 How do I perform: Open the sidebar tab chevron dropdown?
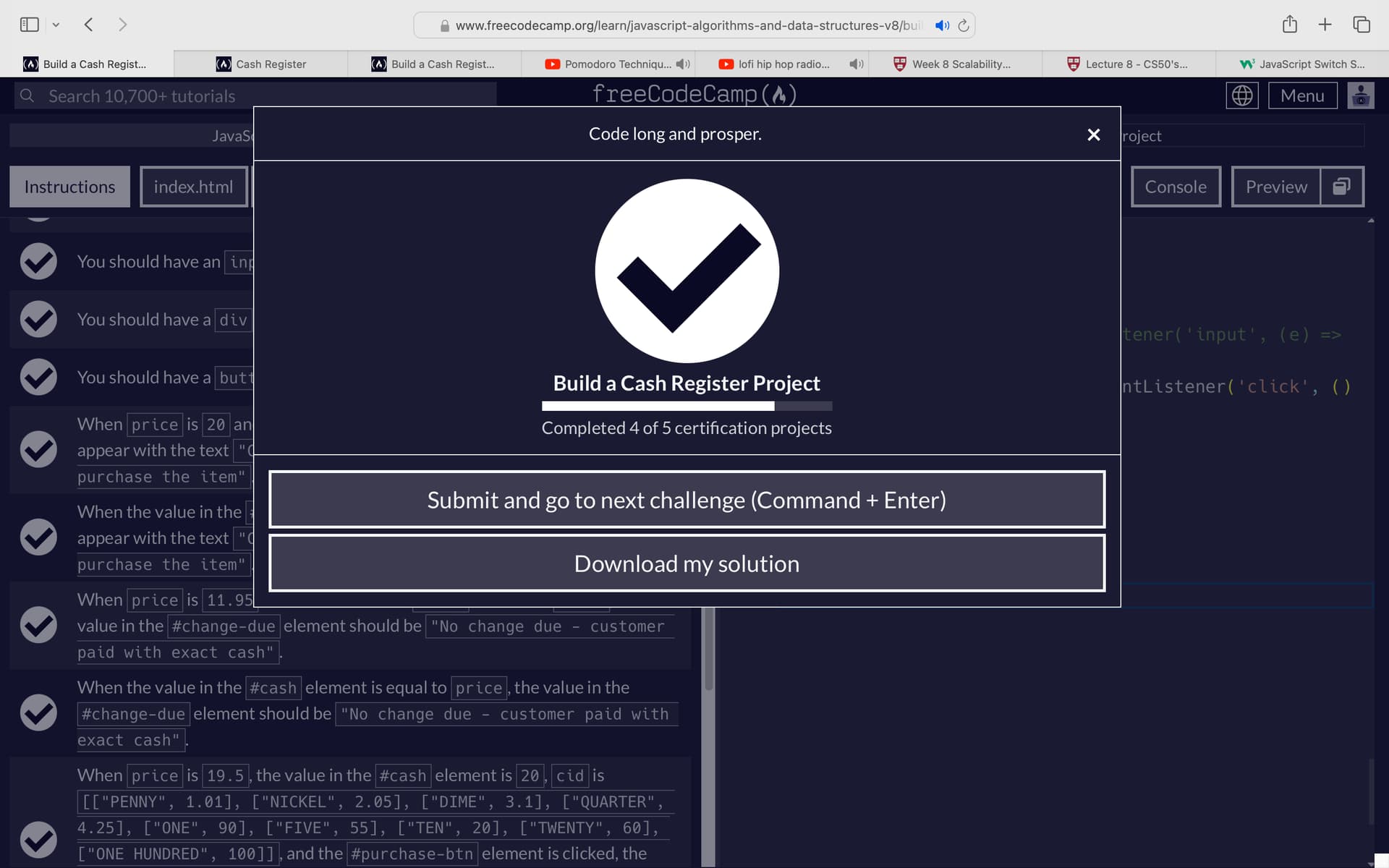[x=56, y=24]
